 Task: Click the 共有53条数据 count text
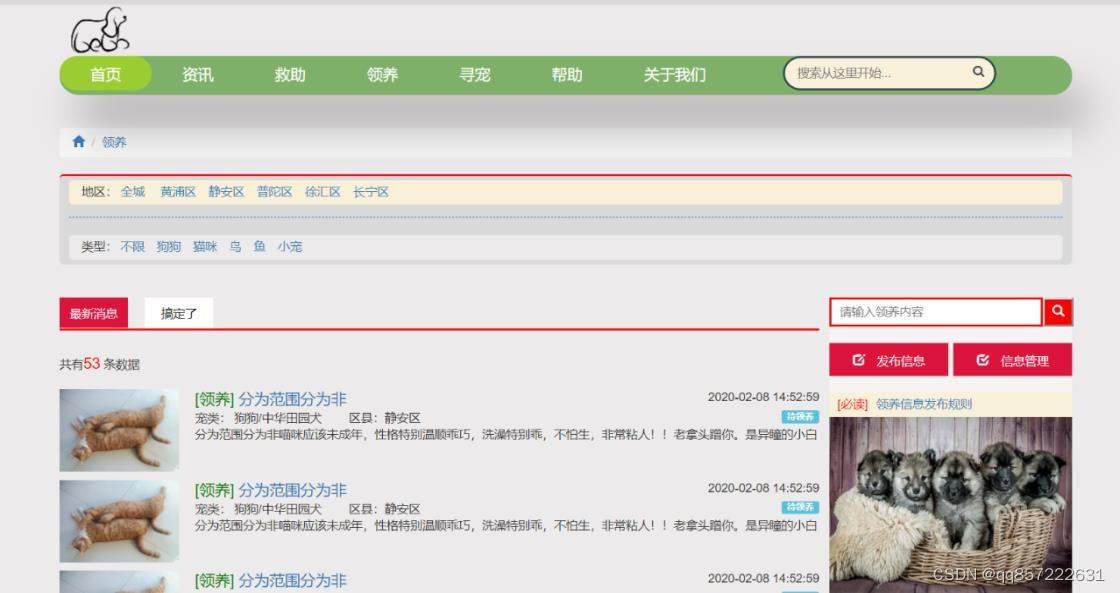99,364
